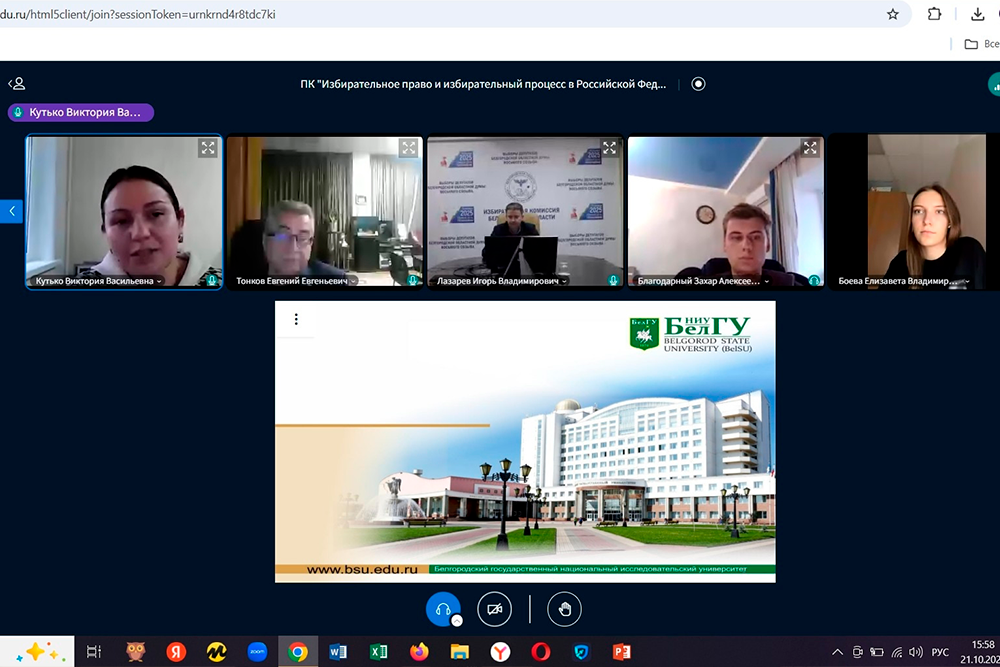
Task: Launch the owl app from taskbar
Action: (135, 652)
